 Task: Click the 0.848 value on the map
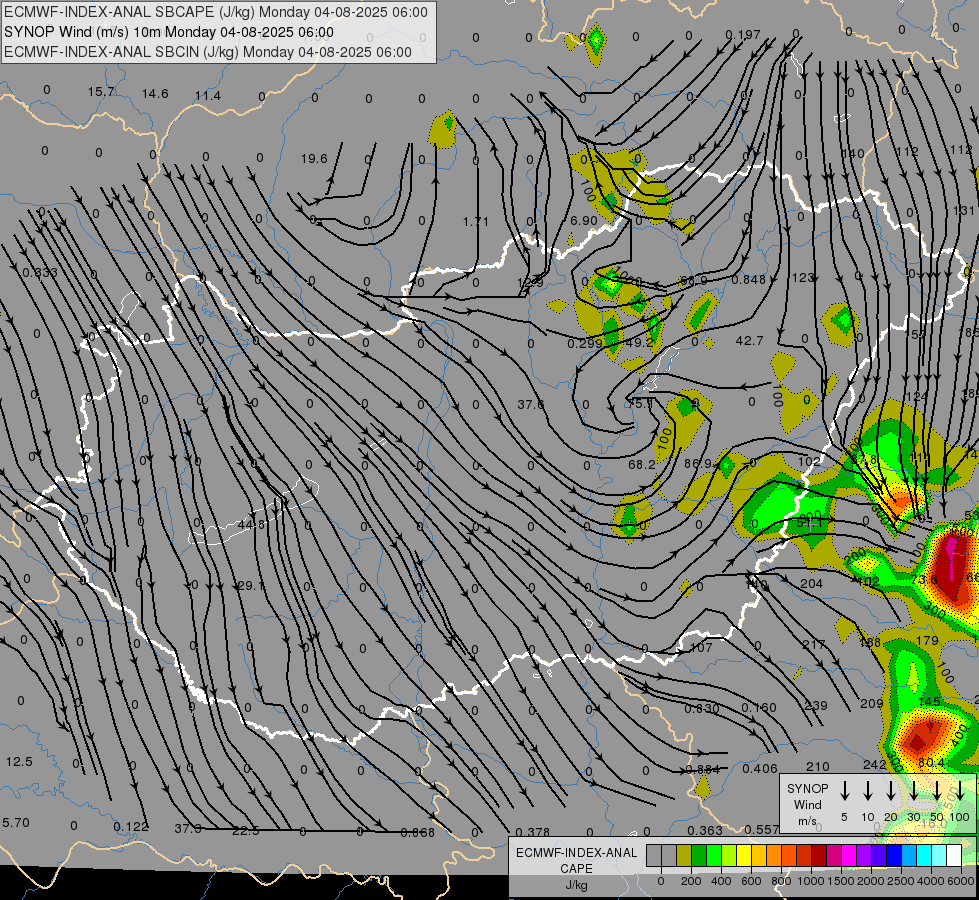[x=749, y=279]
